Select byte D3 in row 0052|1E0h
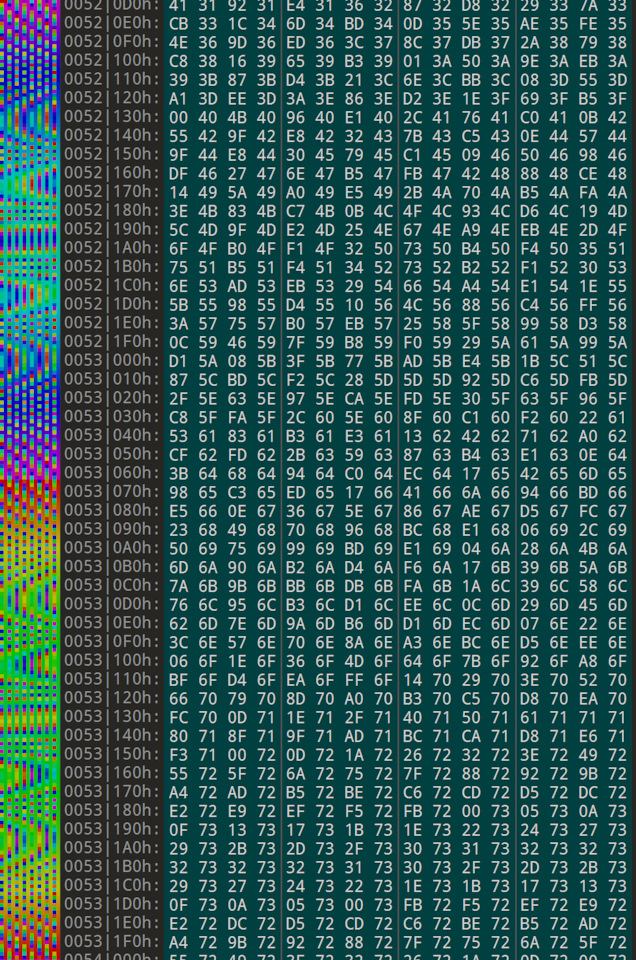Screen dimensions: 636x960 pos(588,324)
